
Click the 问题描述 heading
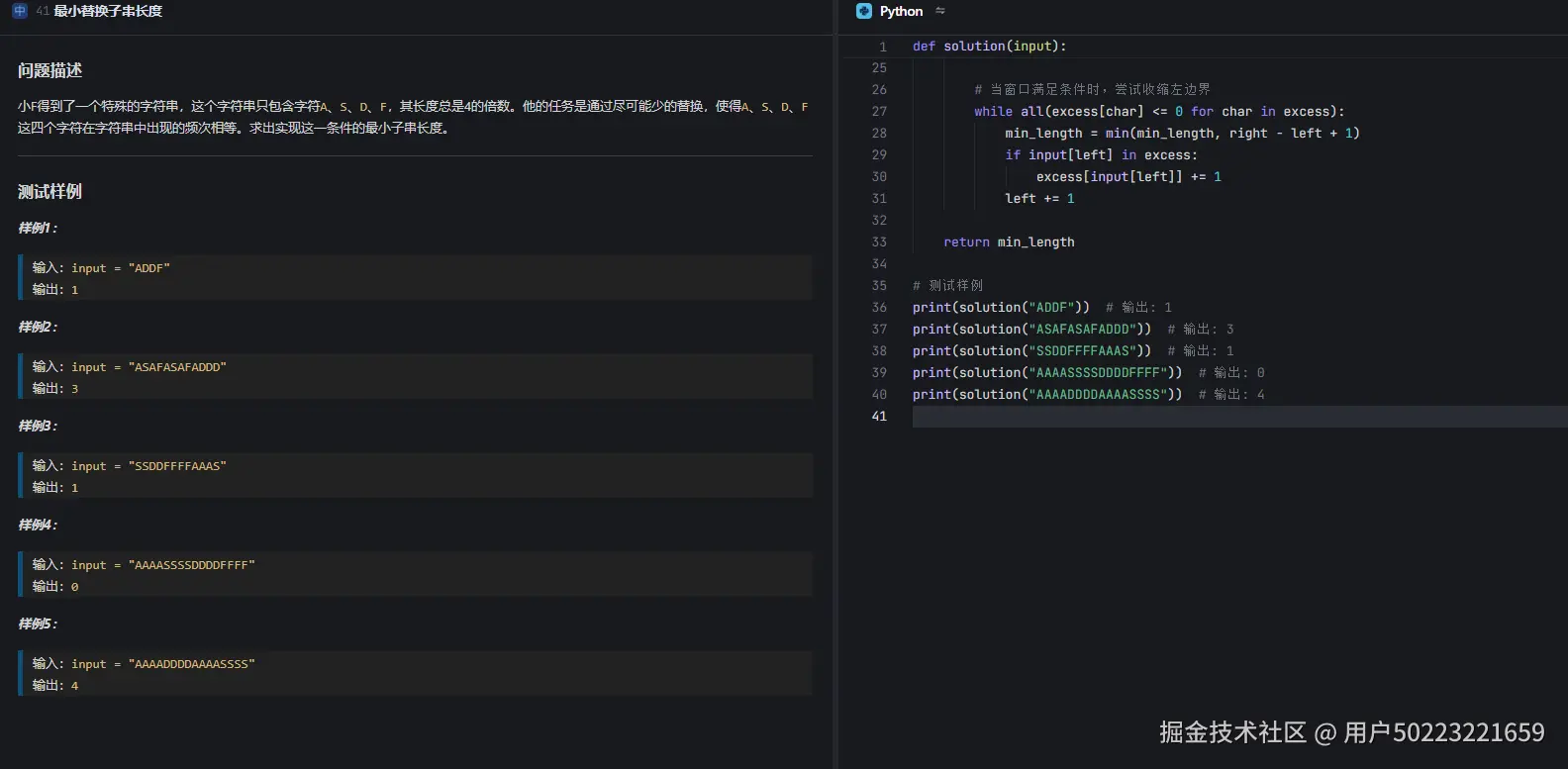[50, 70]
